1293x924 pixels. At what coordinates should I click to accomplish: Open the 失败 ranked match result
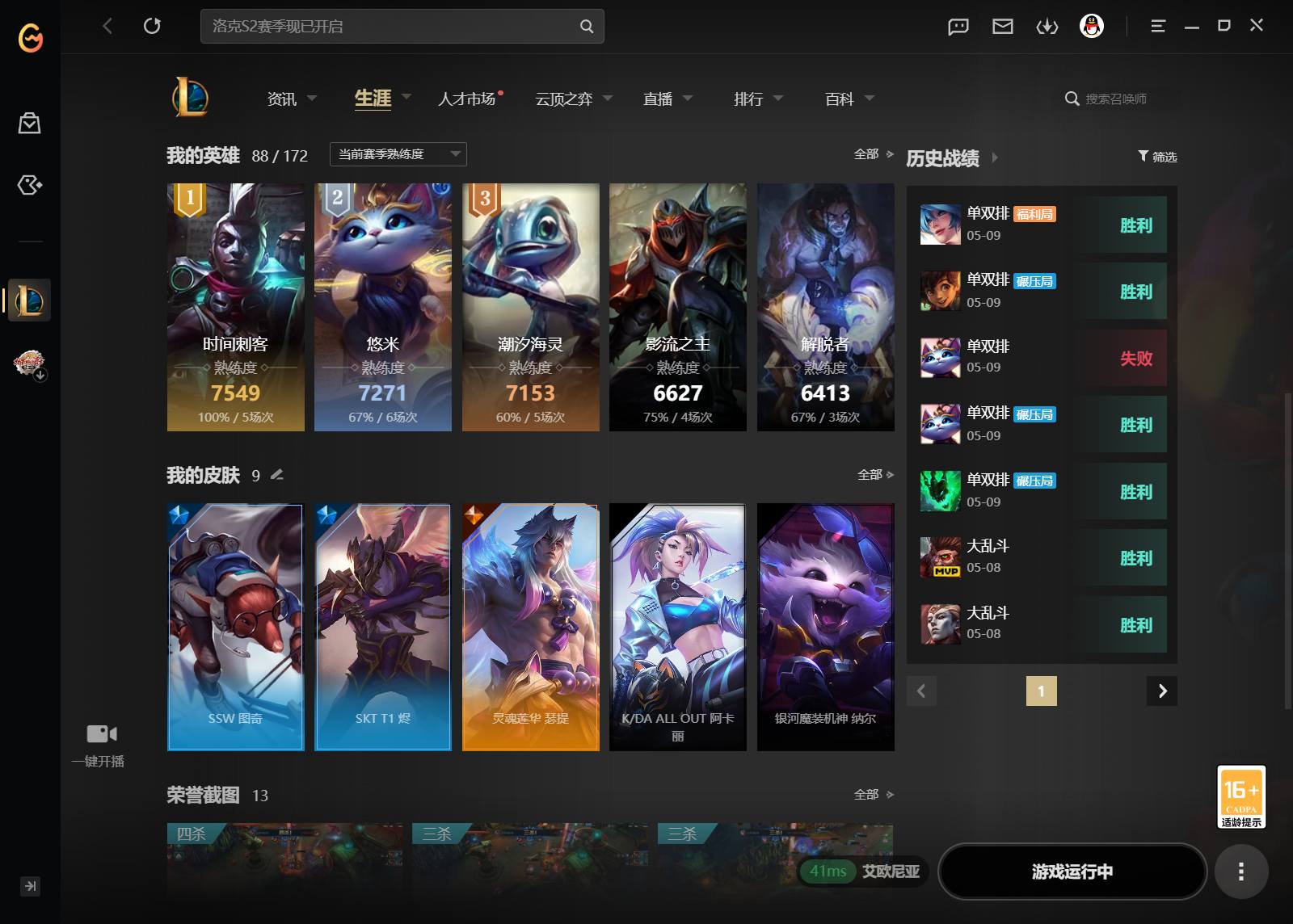(x=1042, y=358)
